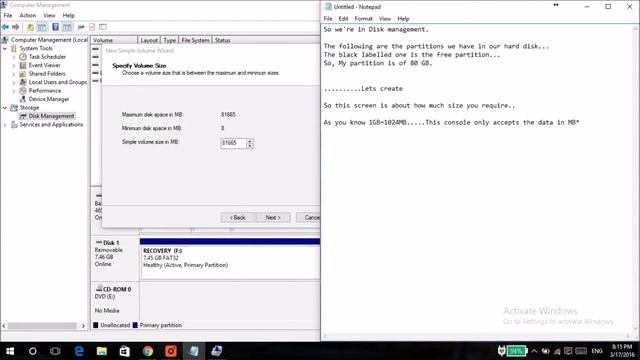Open the blue Help toolbar icon
The image size is (640, 360).
point(55,27)
